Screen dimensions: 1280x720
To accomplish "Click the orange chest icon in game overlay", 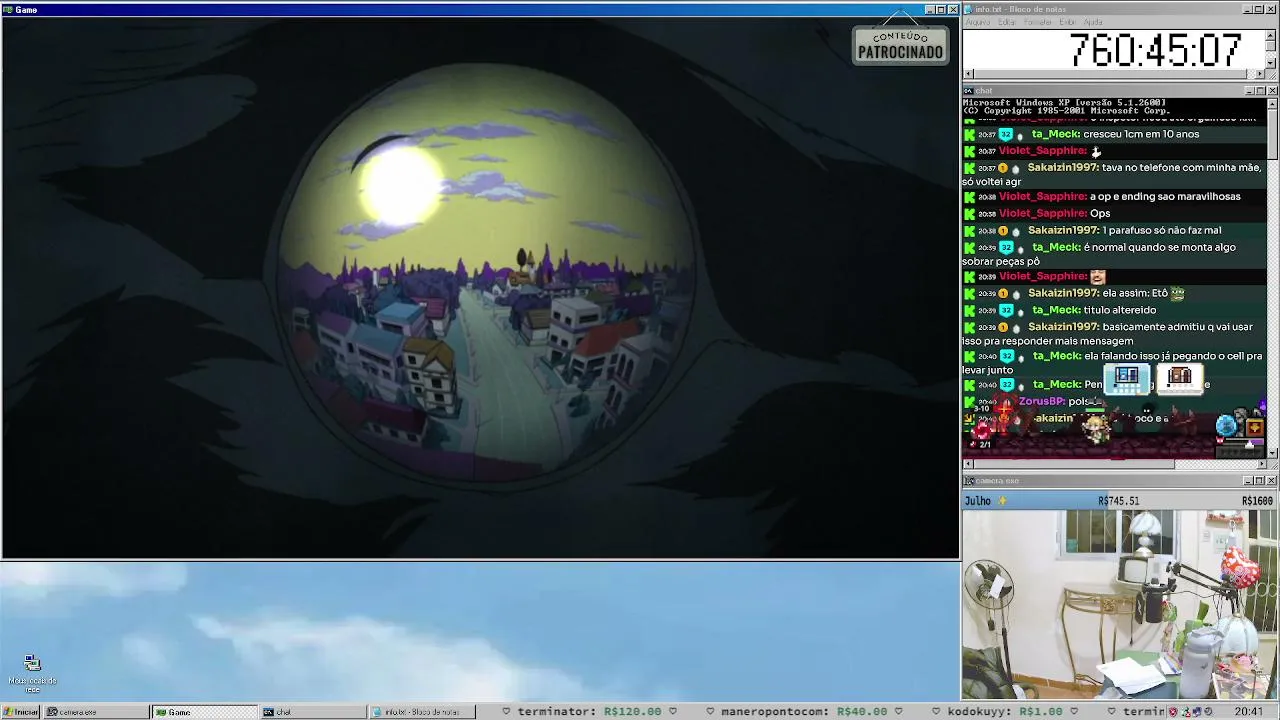I will pos(1254,428).
